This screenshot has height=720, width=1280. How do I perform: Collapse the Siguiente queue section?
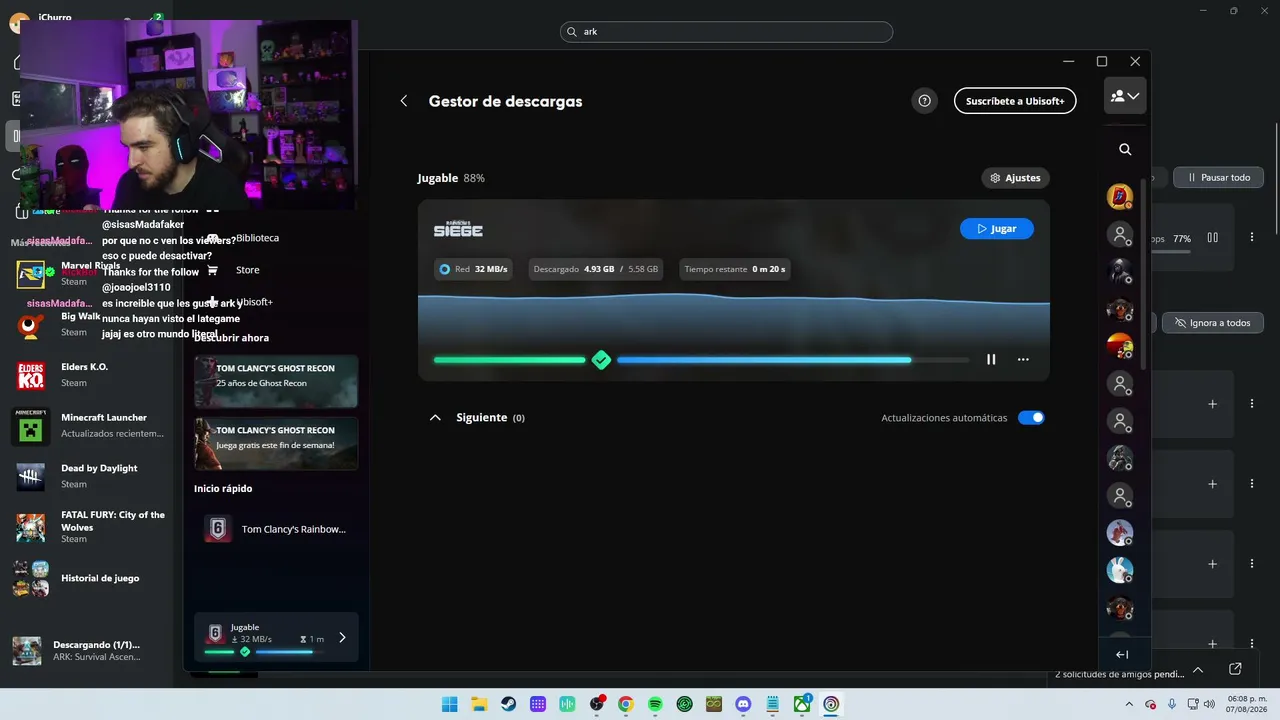(435, 418)
